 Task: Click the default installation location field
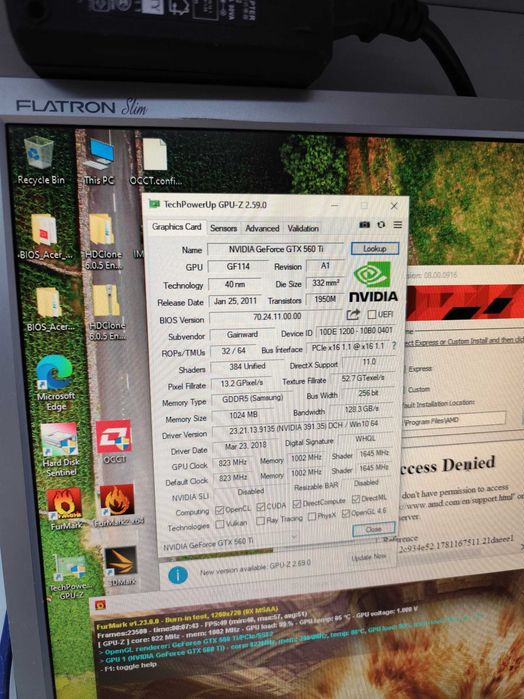[x=454, y=419]
